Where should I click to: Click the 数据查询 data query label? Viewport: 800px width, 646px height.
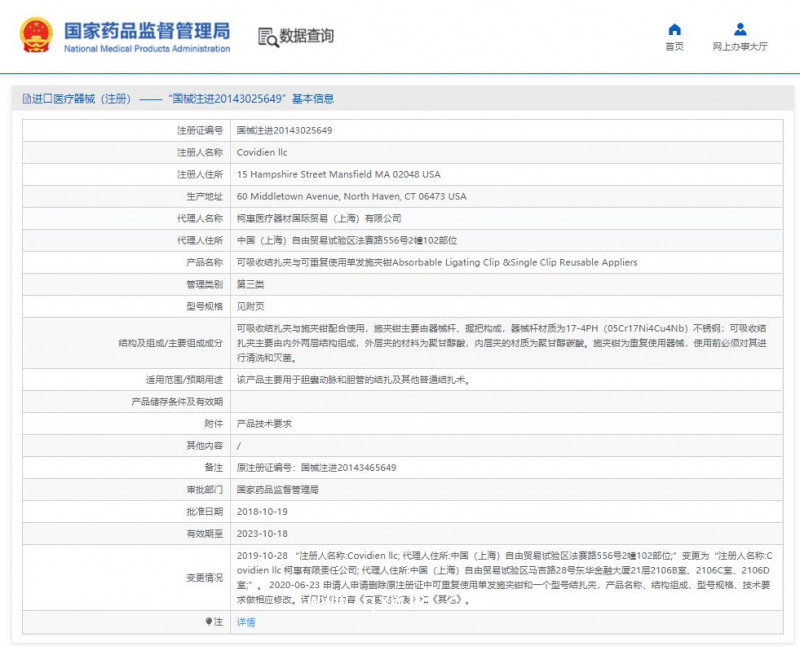306,37
